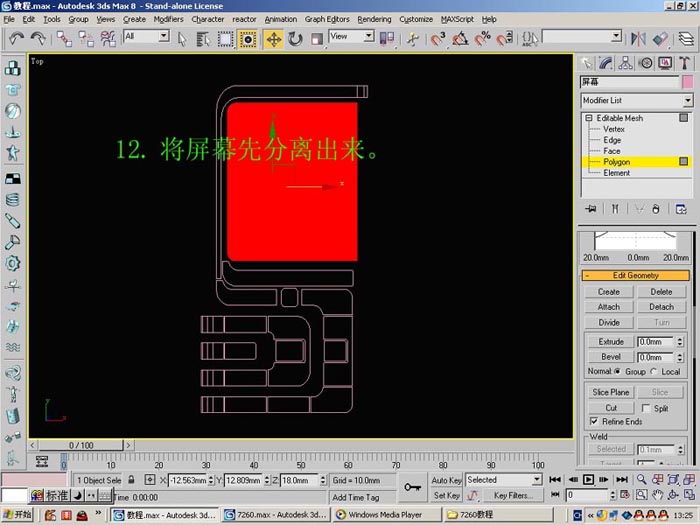700x525 pixels.
Task: Click the Bevel button
Action: tap(611, 357)
